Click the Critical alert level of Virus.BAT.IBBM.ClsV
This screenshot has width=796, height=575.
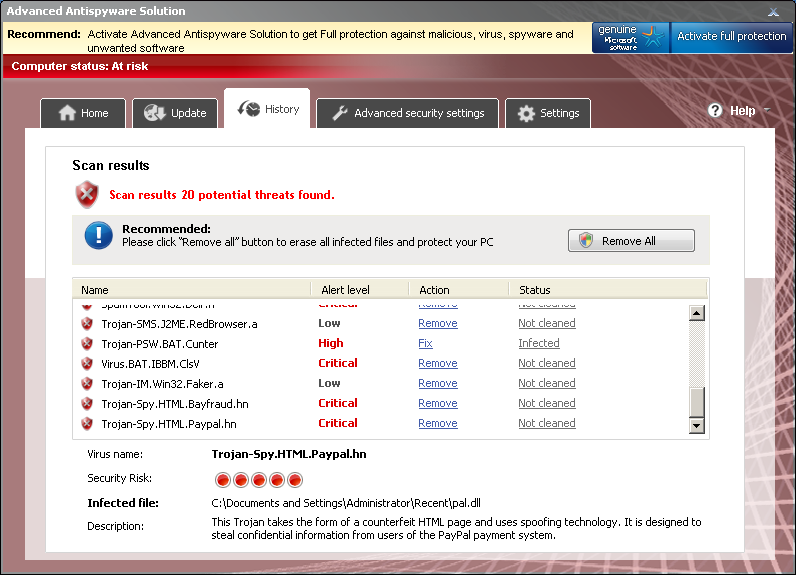(338, 363)
